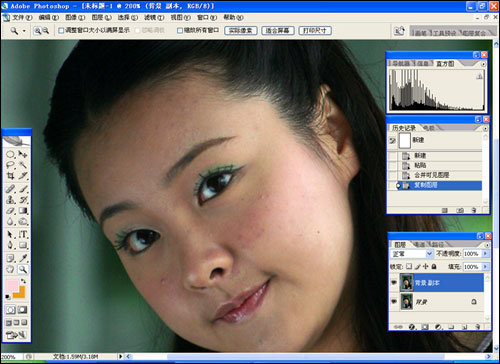Select the Eyedropper tool
The image size is (500, 364).
point(23,258)
